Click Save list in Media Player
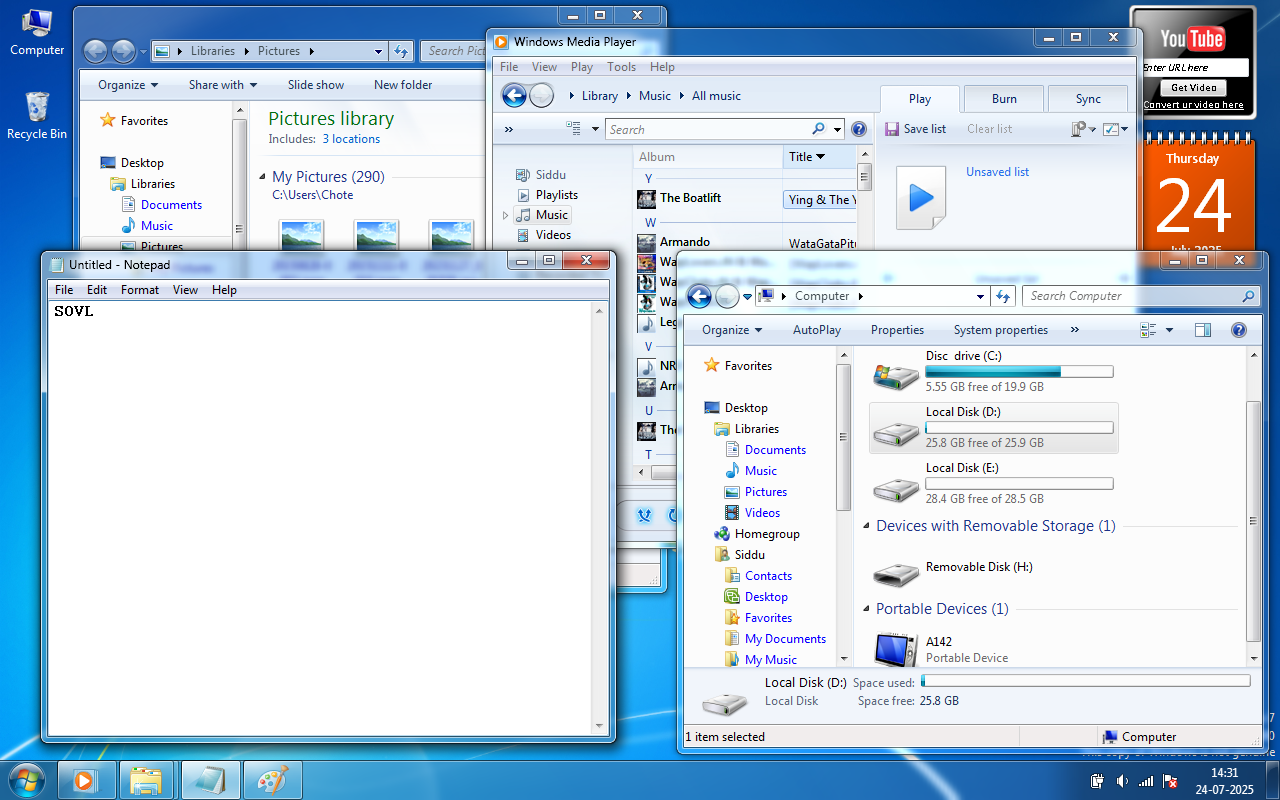The height and width of the screenshot is (800, 1280). coord(915,129)
